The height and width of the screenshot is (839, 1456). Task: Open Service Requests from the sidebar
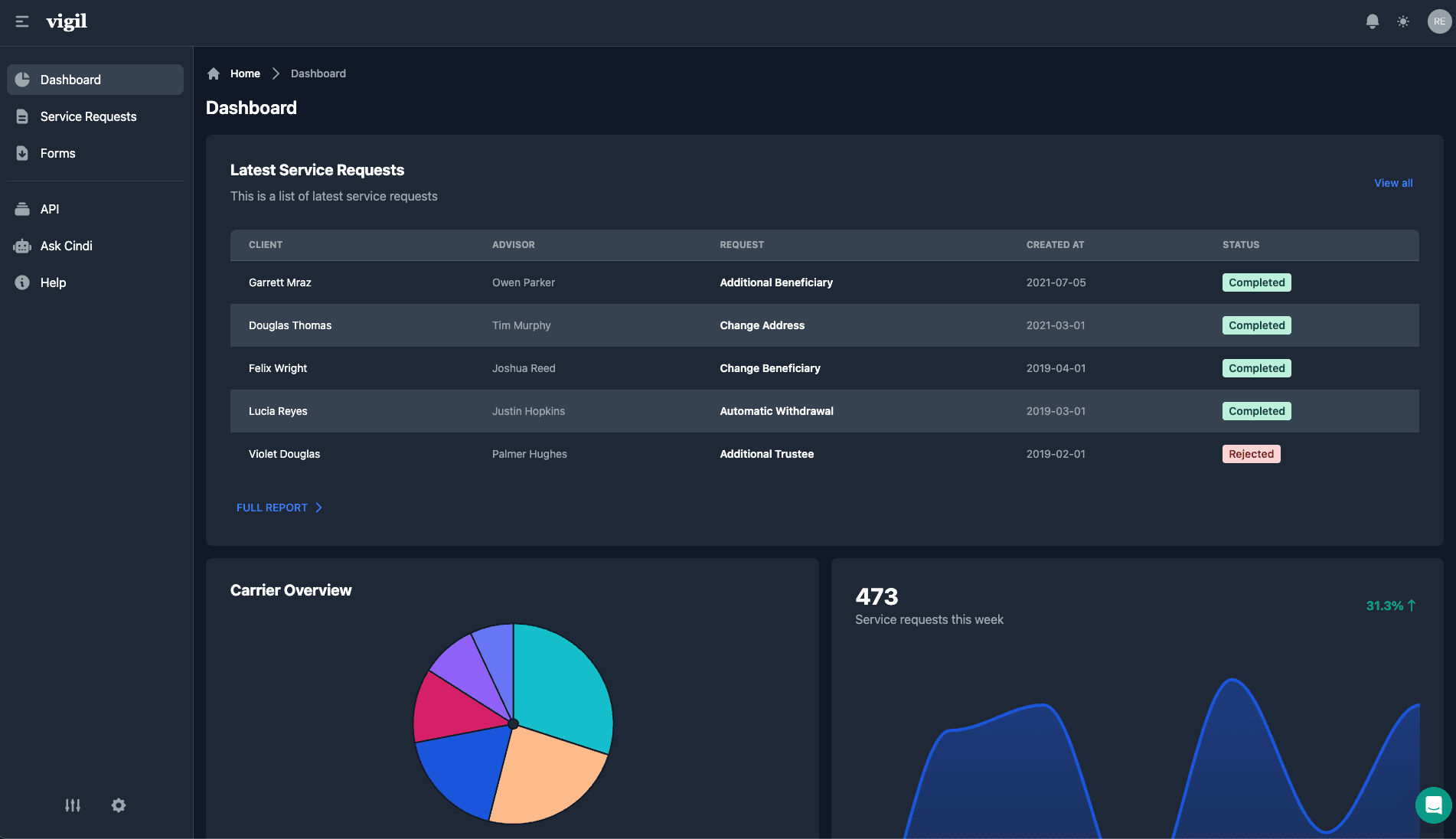pyautogui.click(x=88, y=116)
